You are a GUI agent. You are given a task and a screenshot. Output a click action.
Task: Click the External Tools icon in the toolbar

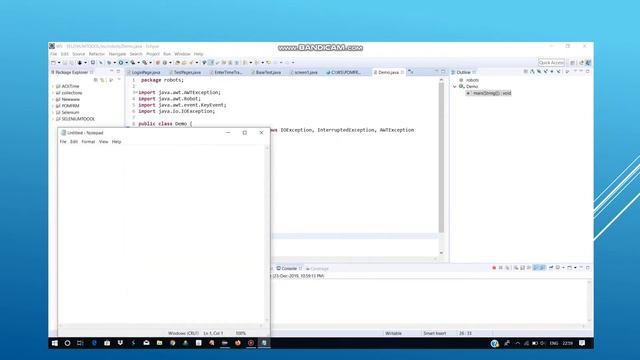144,62
